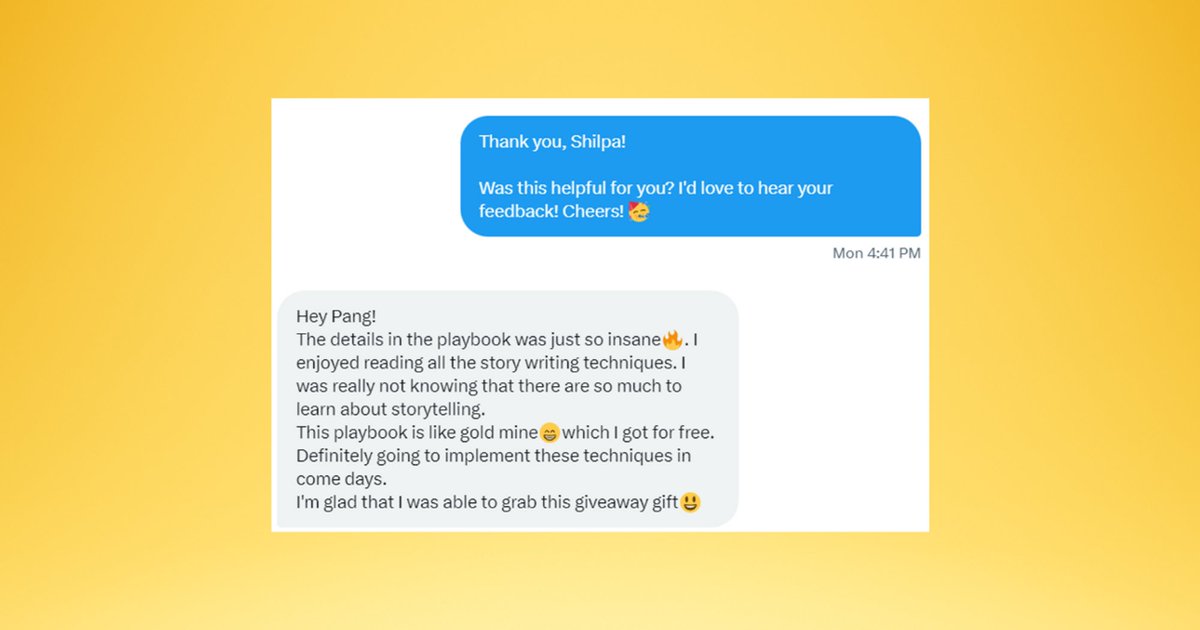The width and height of the screenshot is (1200, 630).
Task: Select the grinning emoji after gold mine
Action: click(550, 433)
